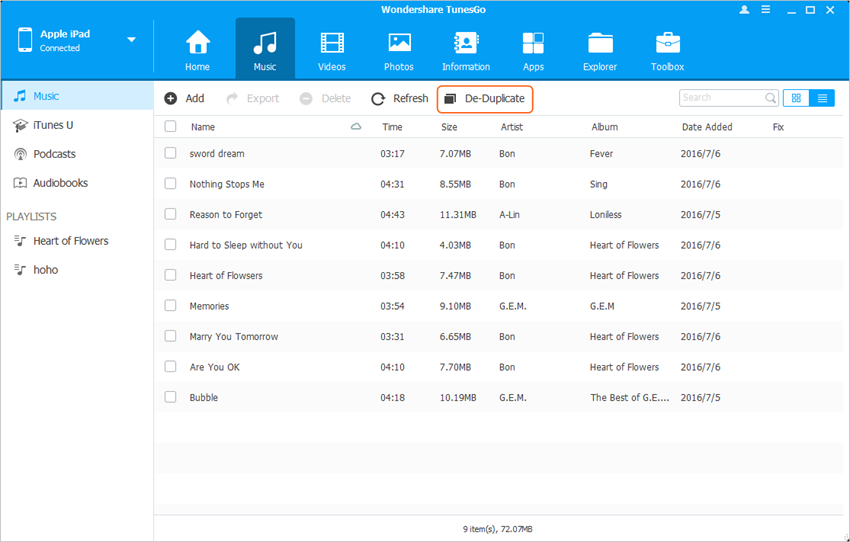
Task: Toggle the select-all checkbox in header
Action: 170,127
